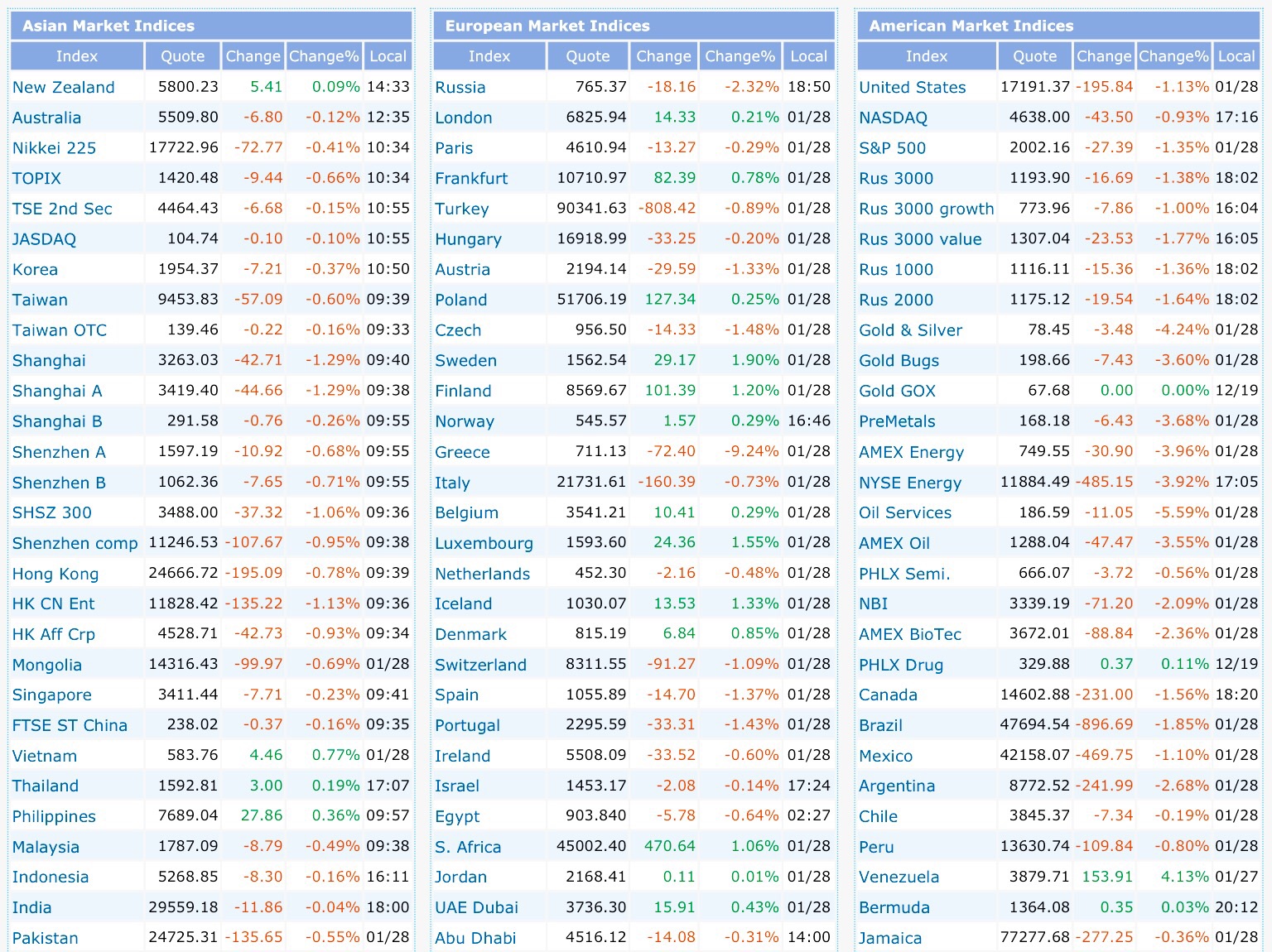Click the Luxembourg index link
The height and width of the screenshot is (952, 1272).
click(484, 544)
